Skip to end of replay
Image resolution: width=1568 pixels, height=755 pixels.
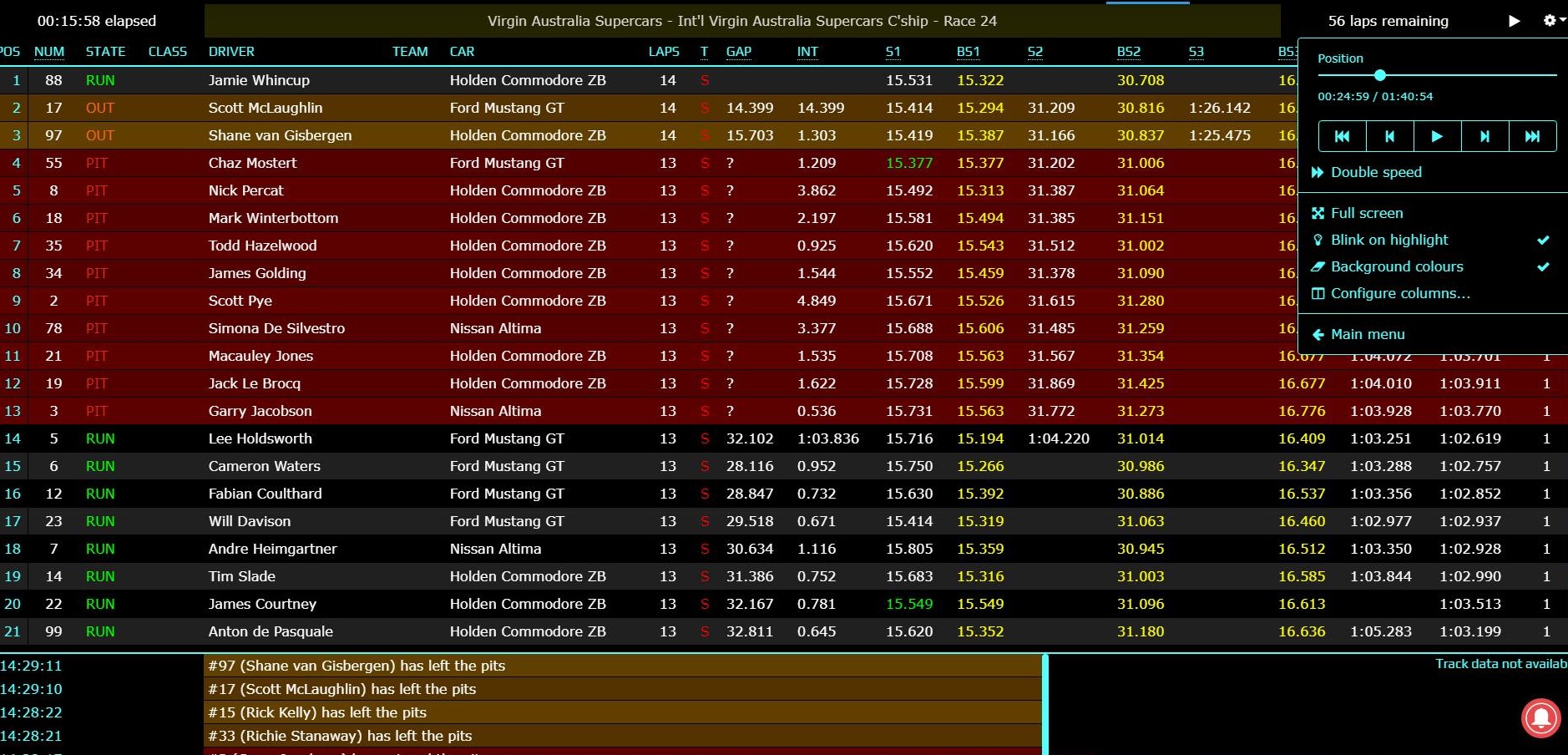[1533, 136]
